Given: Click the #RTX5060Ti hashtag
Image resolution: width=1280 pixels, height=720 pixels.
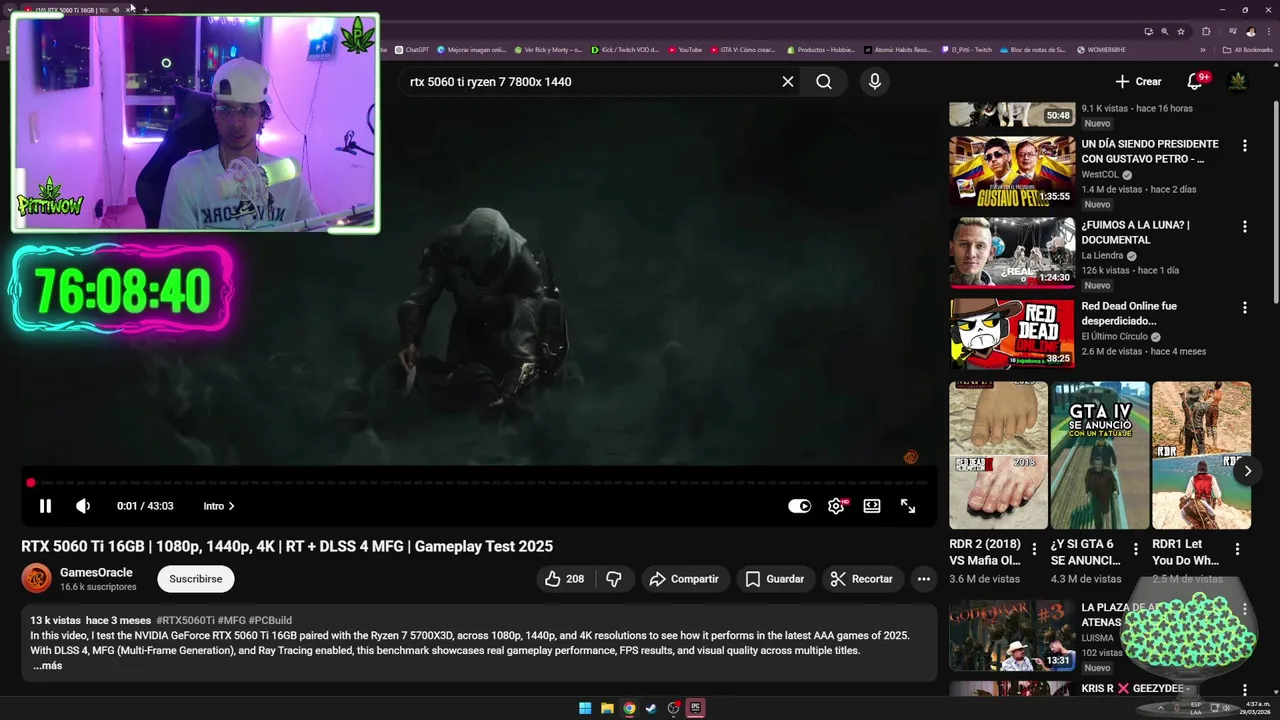Looking at the screenshot, I should point(185,621).
